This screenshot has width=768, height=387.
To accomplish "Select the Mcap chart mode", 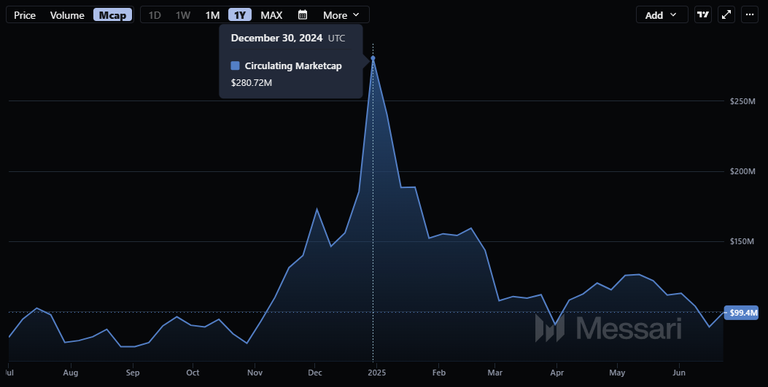I will 113,15.
